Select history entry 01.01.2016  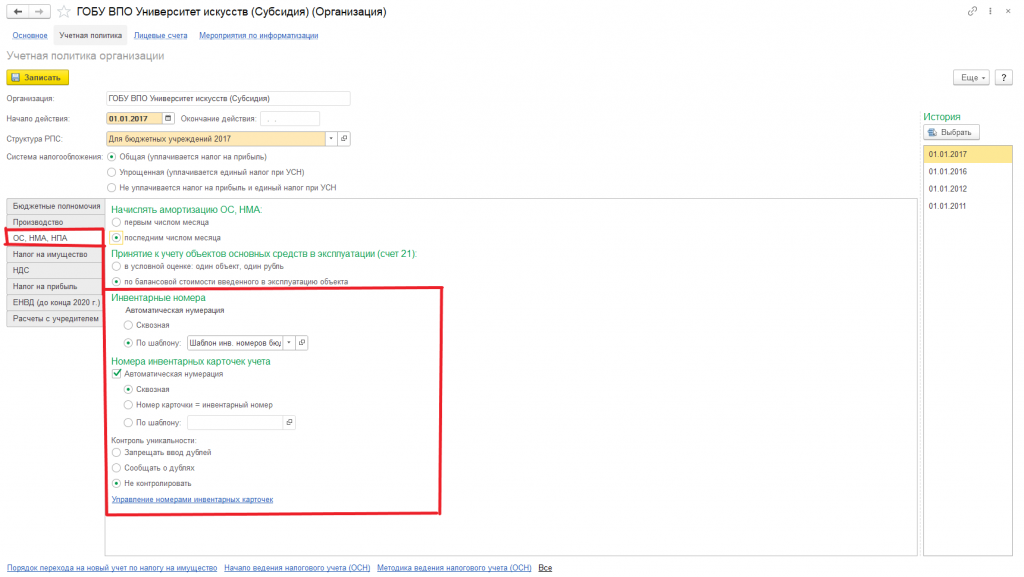pyautogui.click(x=968, y=172)
